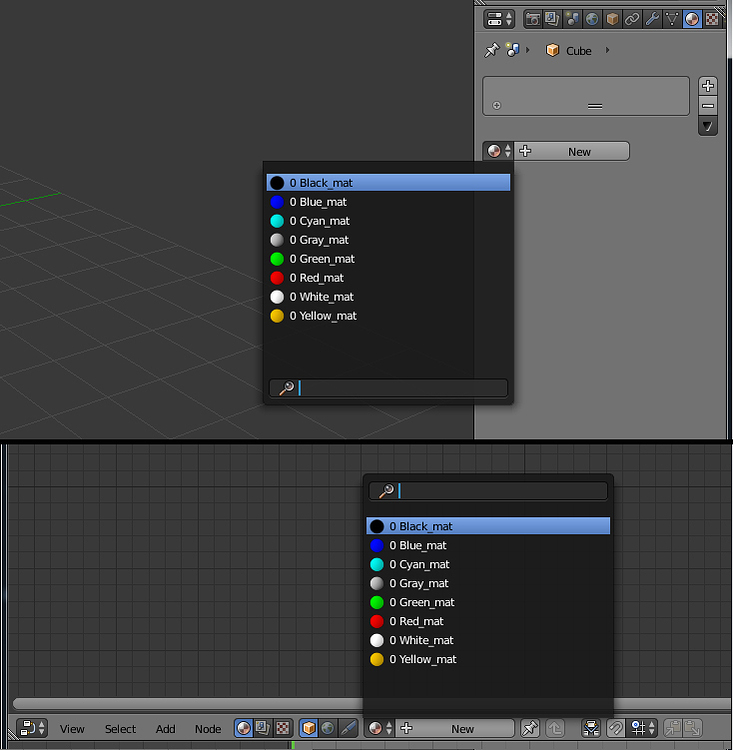Open the Object Data triangle tab

point(672,19)
